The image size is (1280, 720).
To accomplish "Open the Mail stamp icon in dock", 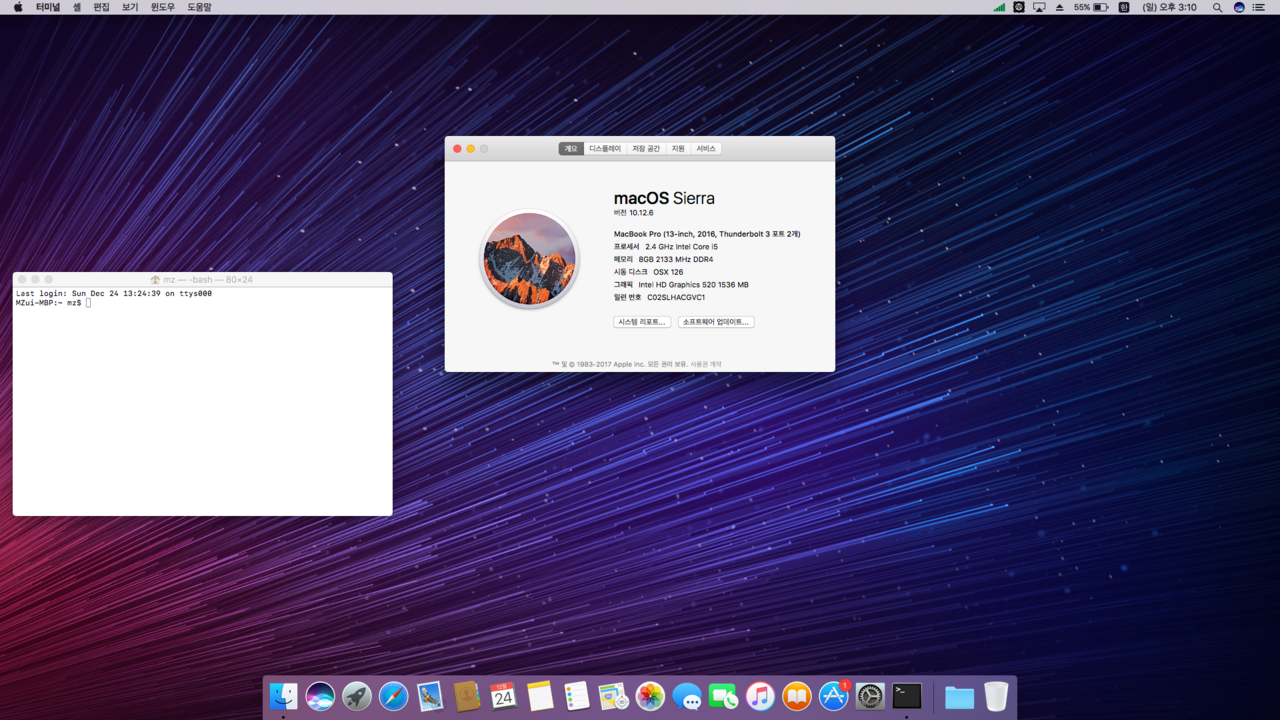I will tap(430, 696).
